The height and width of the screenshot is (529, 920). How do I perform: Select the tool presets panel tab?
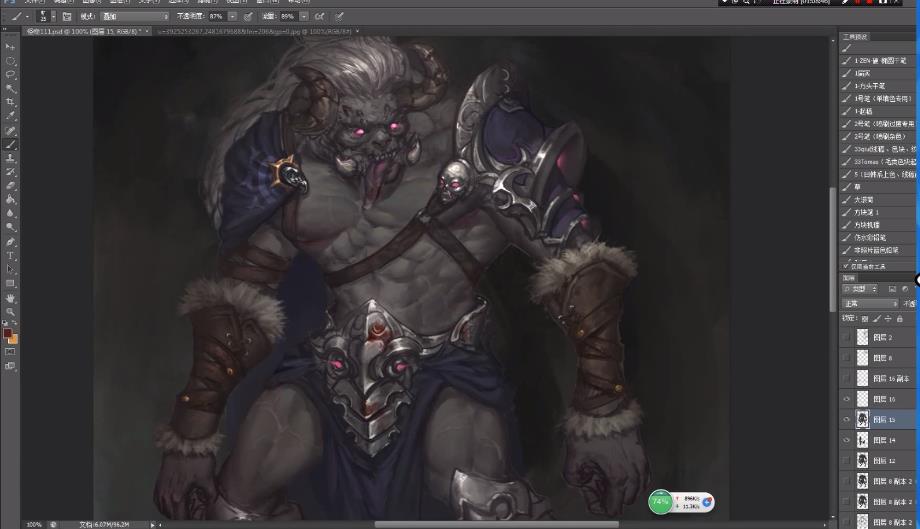855,36
